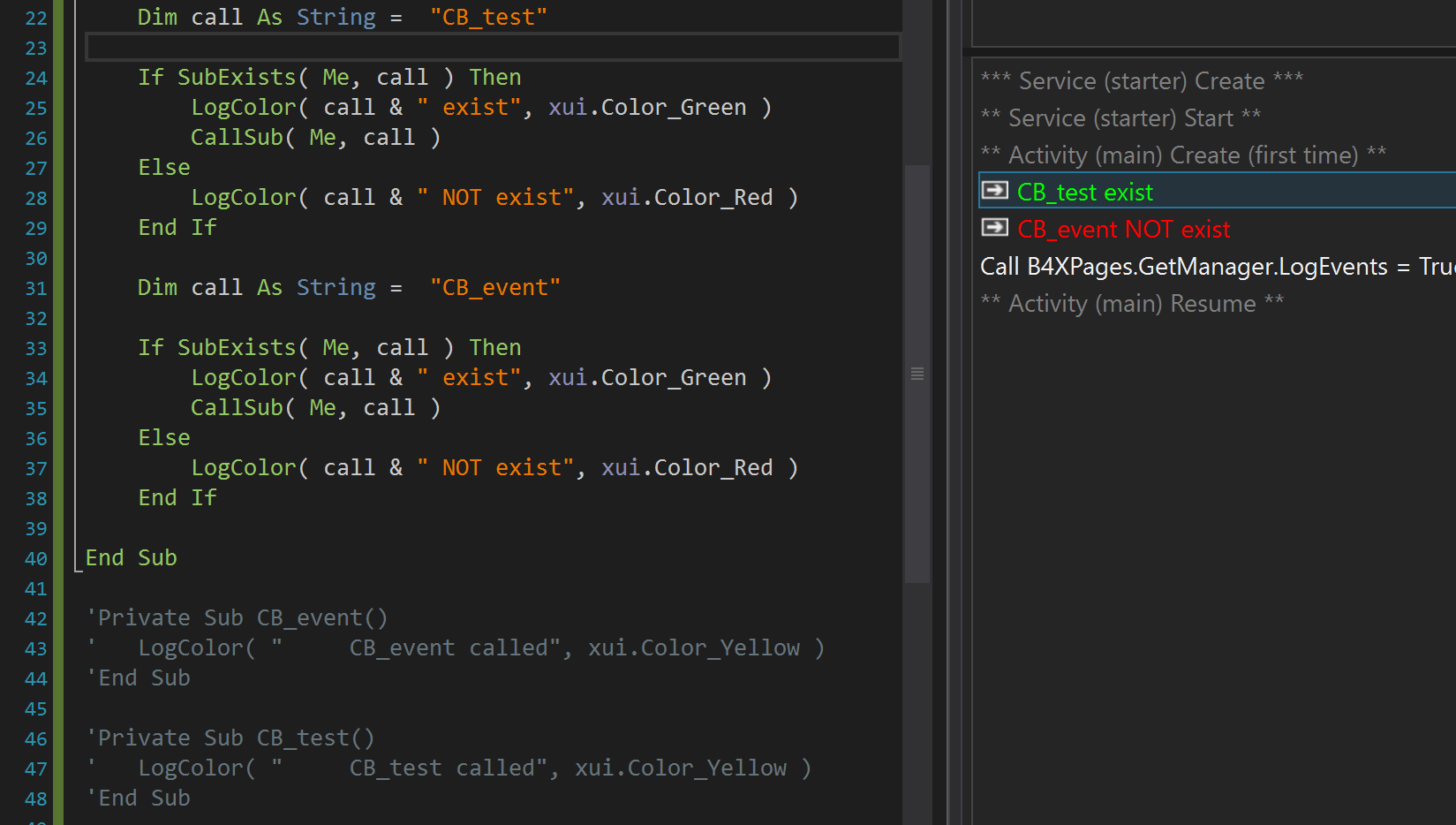Click 'End If' on line 38
The image size is (1456, 825).
click(x=177, y=497)
